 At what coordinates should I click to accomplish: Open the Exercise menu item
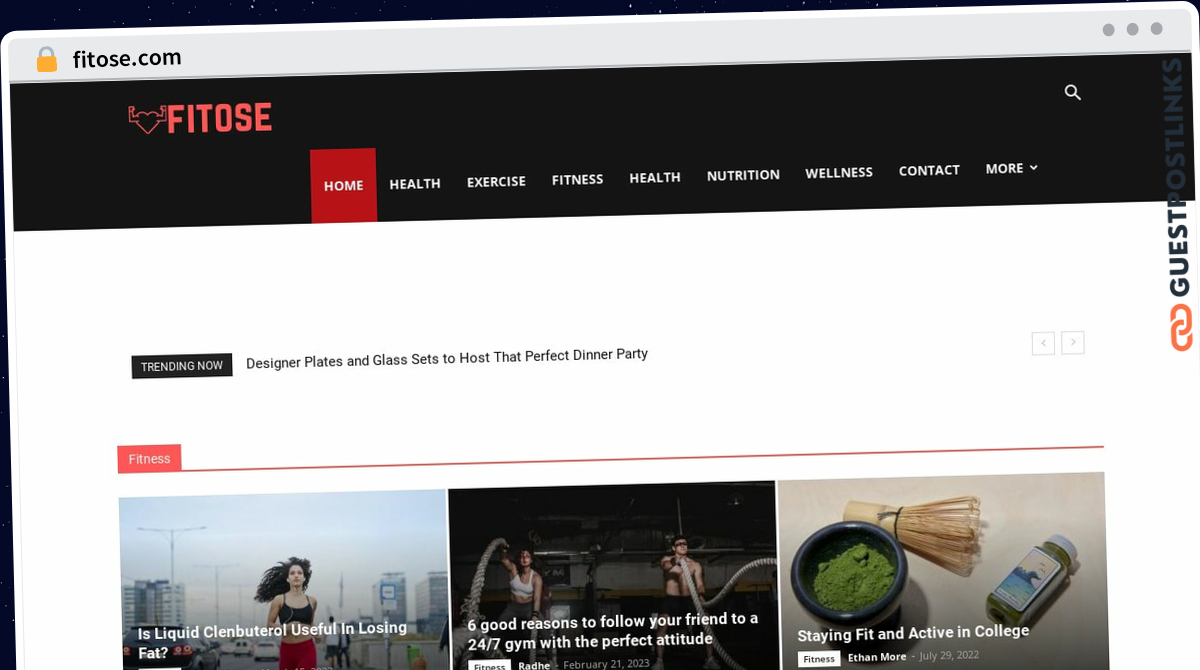click(496, 182)
